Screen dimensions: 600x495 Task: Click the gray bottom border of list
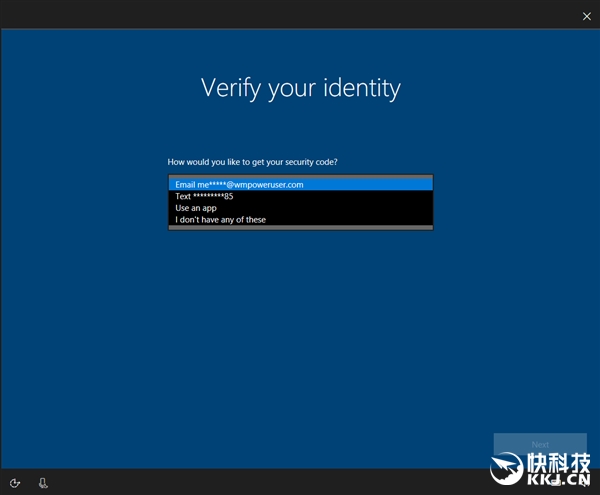300,228
